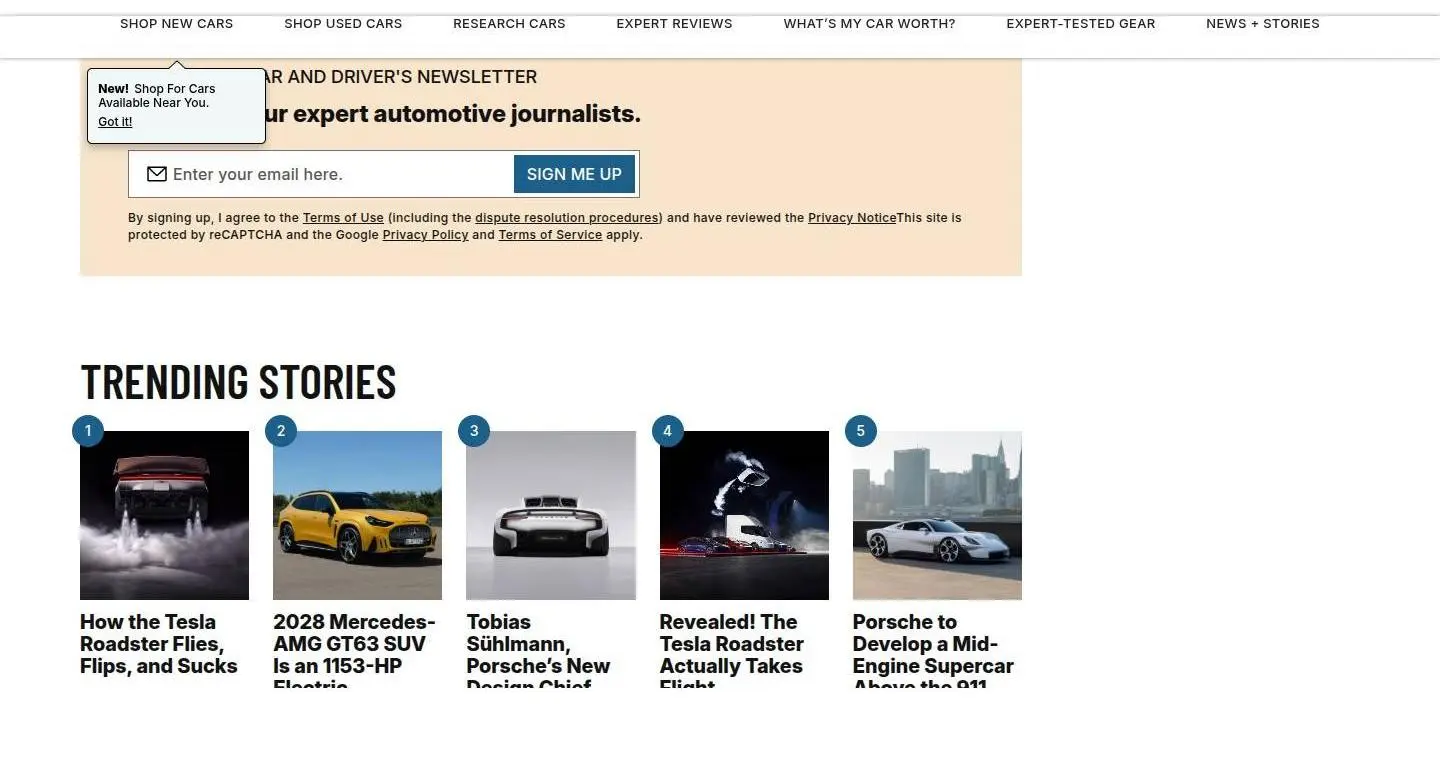Click the number 3 trending badge
The height and width of the screenshot is (775, 1440).
474,431
